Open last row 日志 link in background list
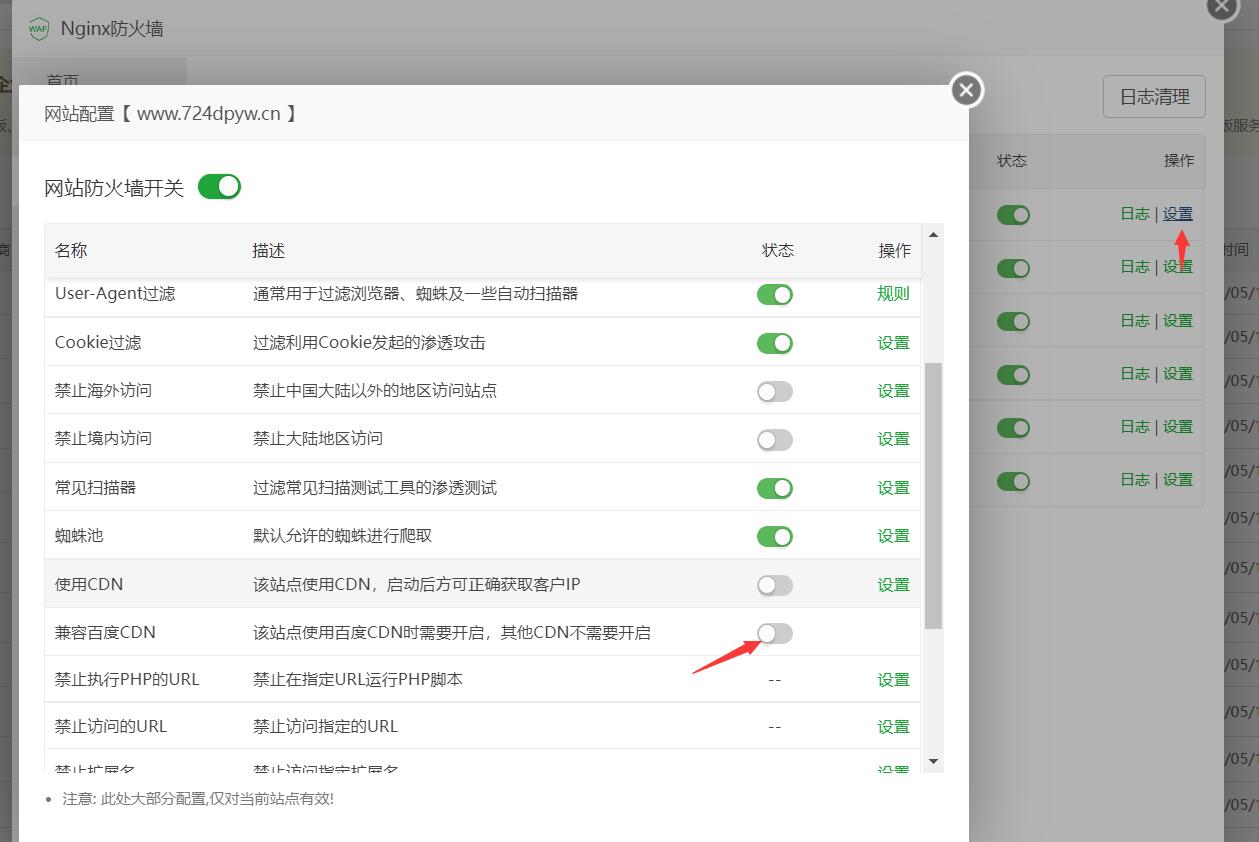Screen dimensions: 1259x842 point(1135,480)
